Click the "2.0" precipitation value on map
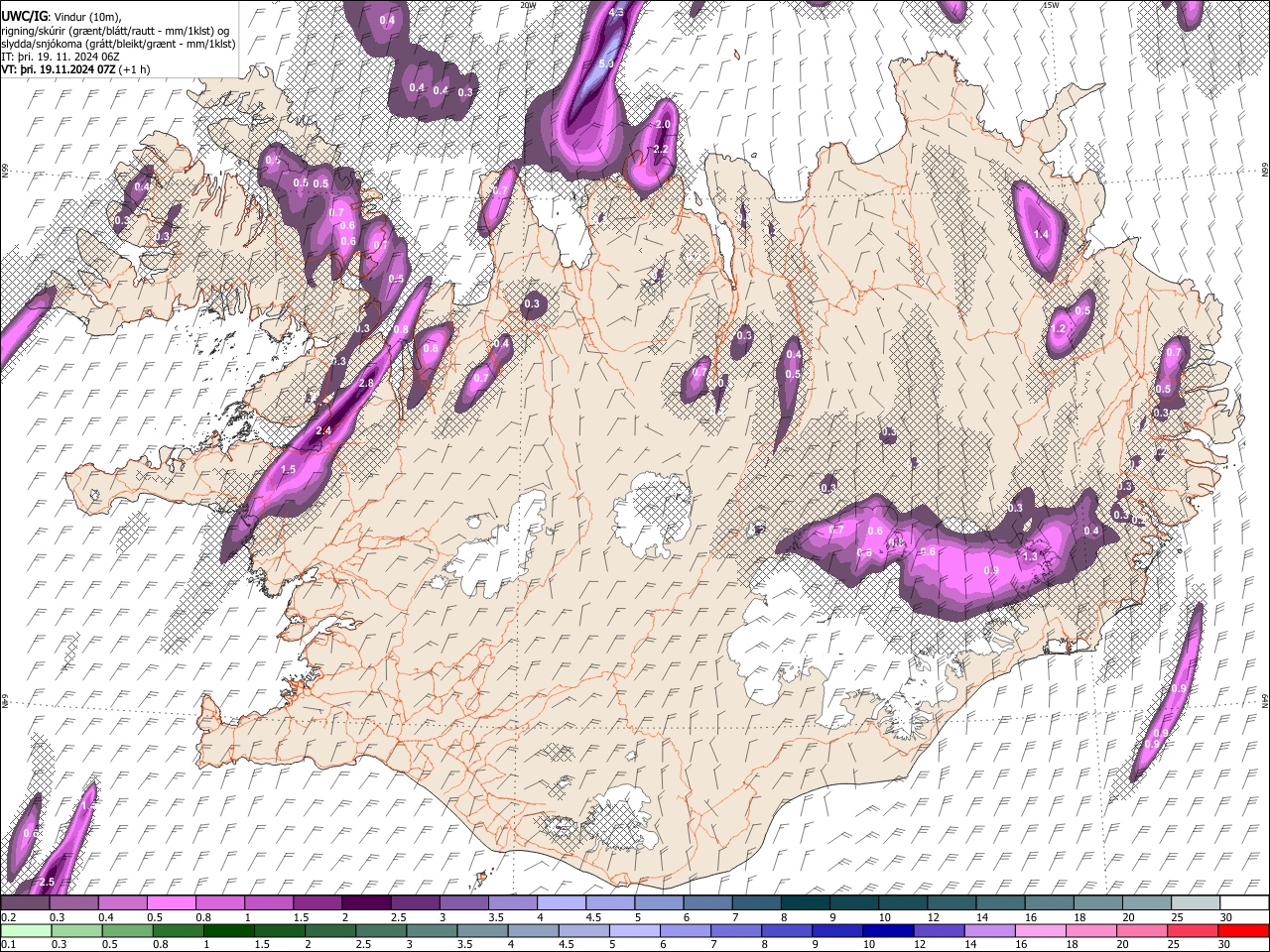The image size is (1270, 952). (x=664, y=124)
